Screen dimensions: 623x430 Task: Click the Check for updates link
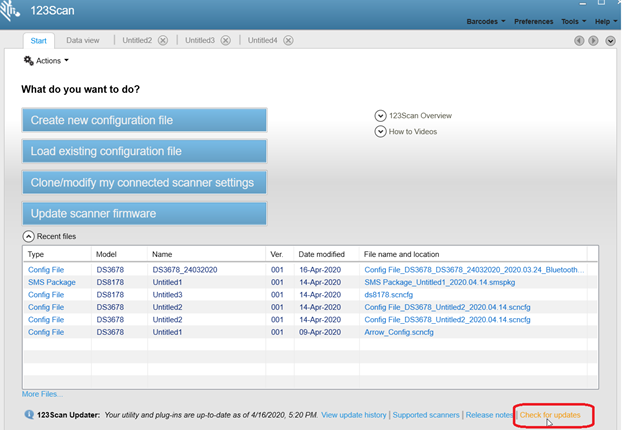549,414
